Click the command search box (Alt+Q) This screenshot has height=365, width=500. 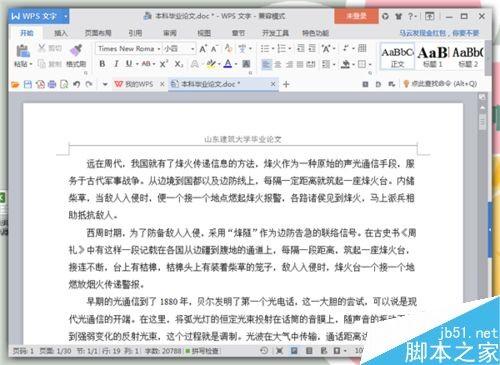tap(440, 84)
